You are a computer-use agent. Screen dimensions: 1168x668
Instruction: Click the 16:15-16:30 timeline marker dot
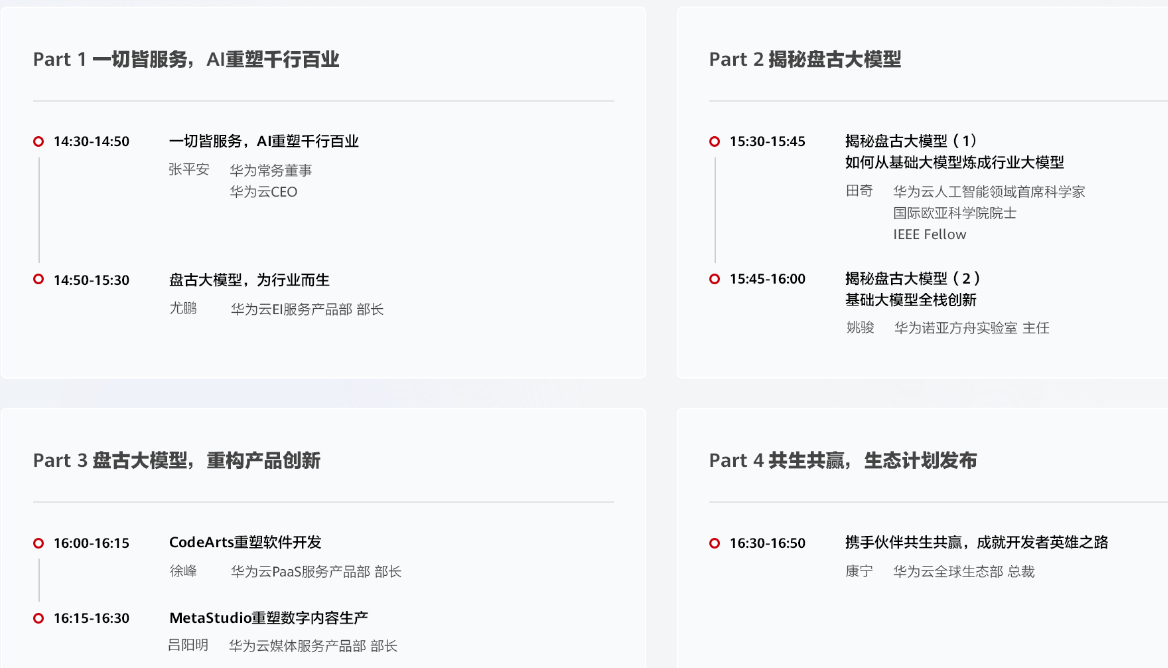pos(39,618)
